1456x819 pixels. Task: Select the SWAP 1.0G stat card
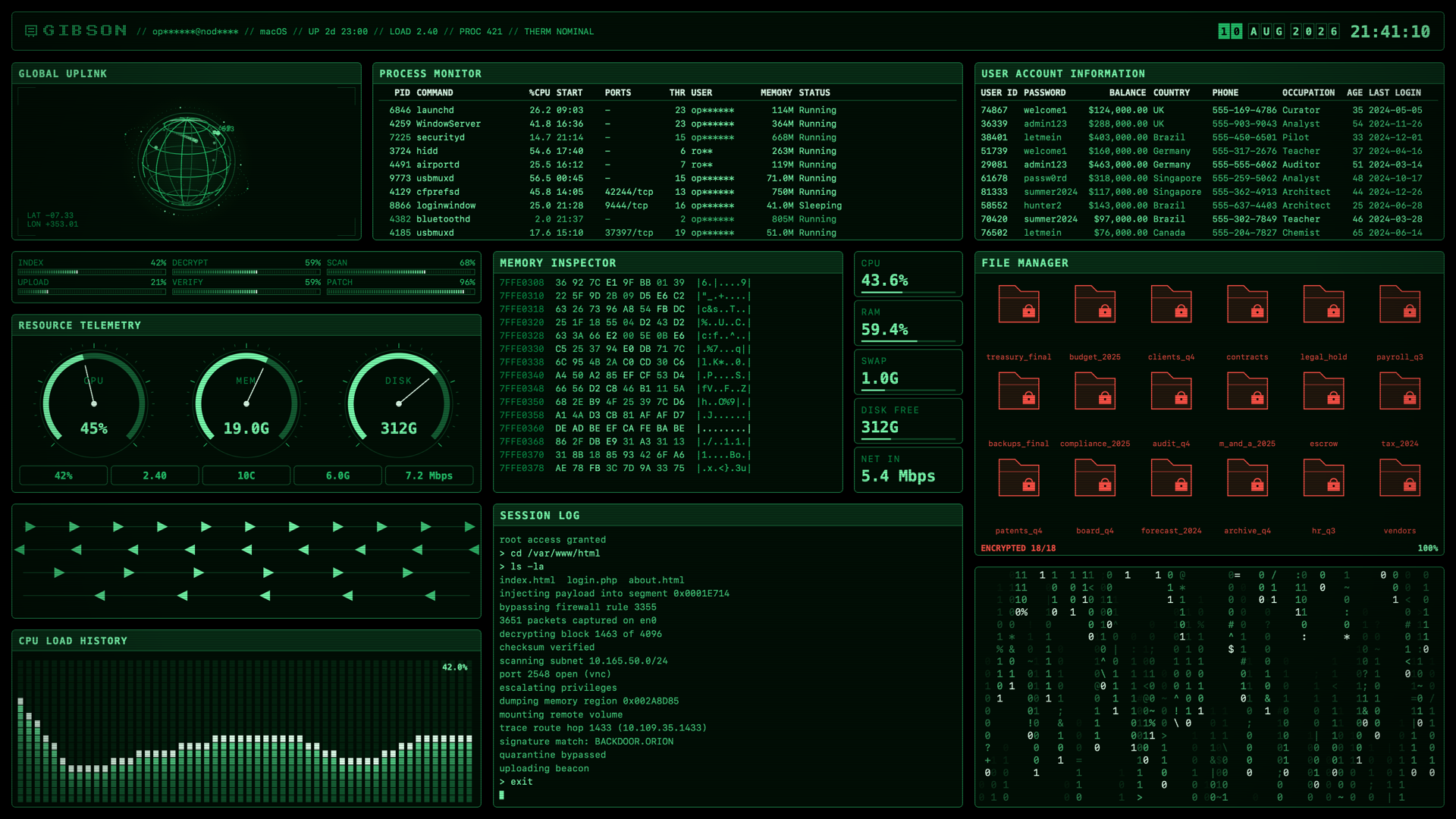click(908, 372)
